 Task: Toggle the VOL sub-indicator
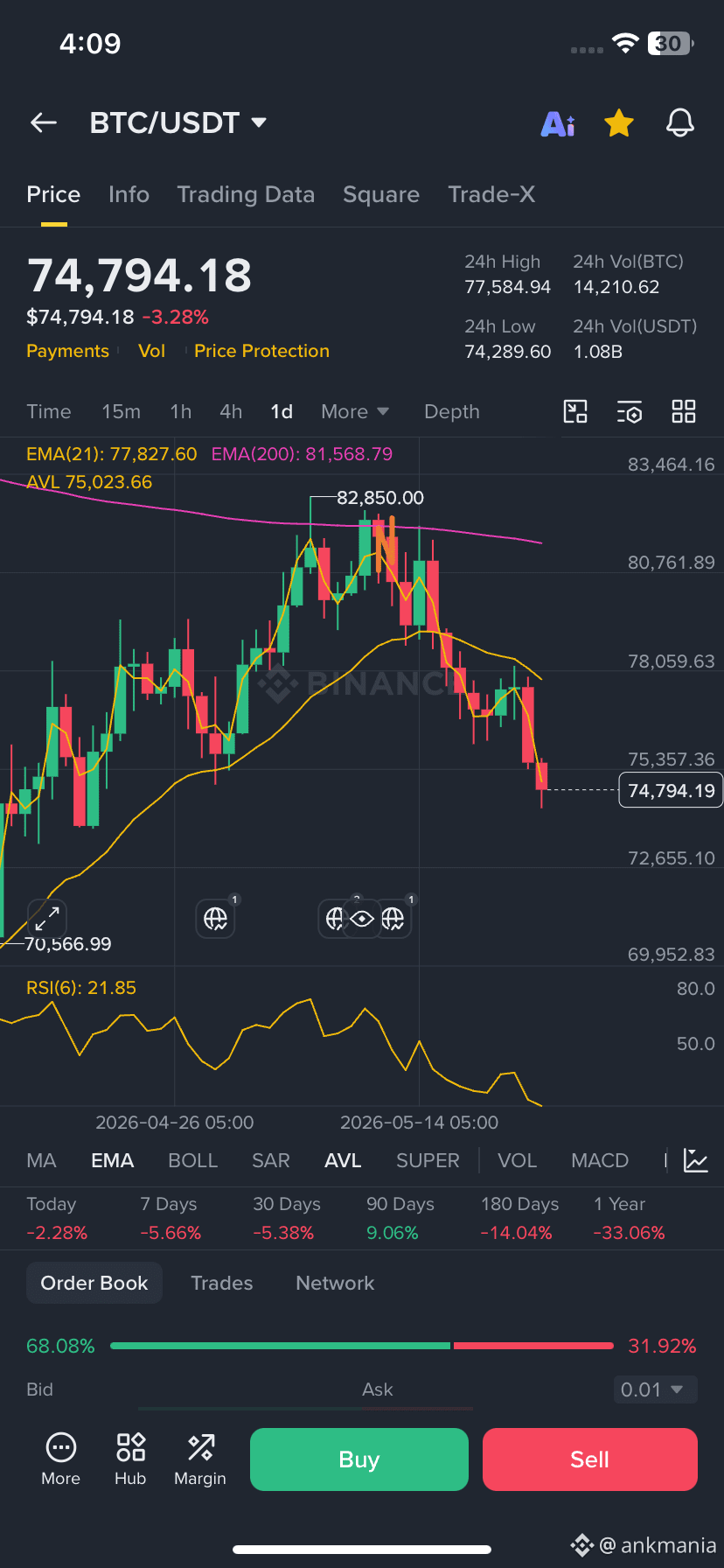pos(517,1160)
